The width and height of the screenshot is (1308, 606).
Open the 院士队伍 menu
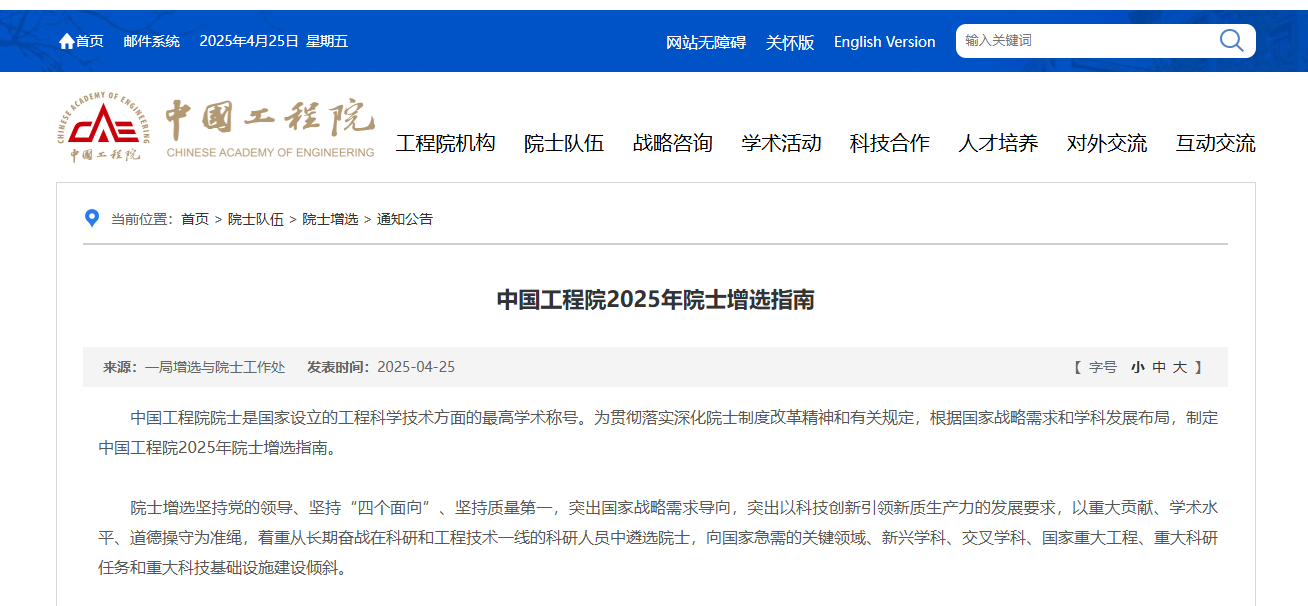[564, 143]
